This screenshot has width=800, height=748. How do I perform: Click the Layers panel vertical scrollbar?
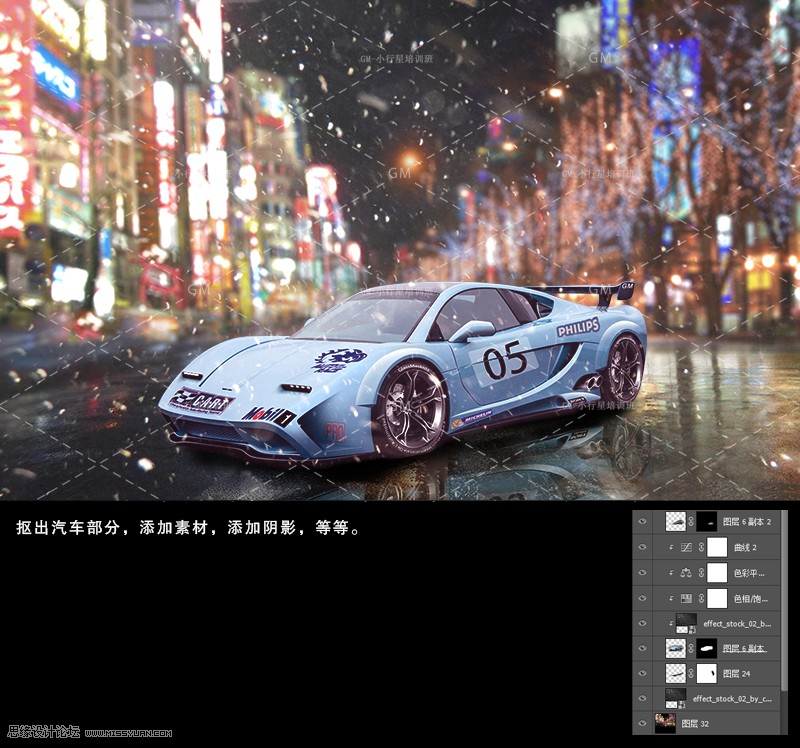(785, 600)
